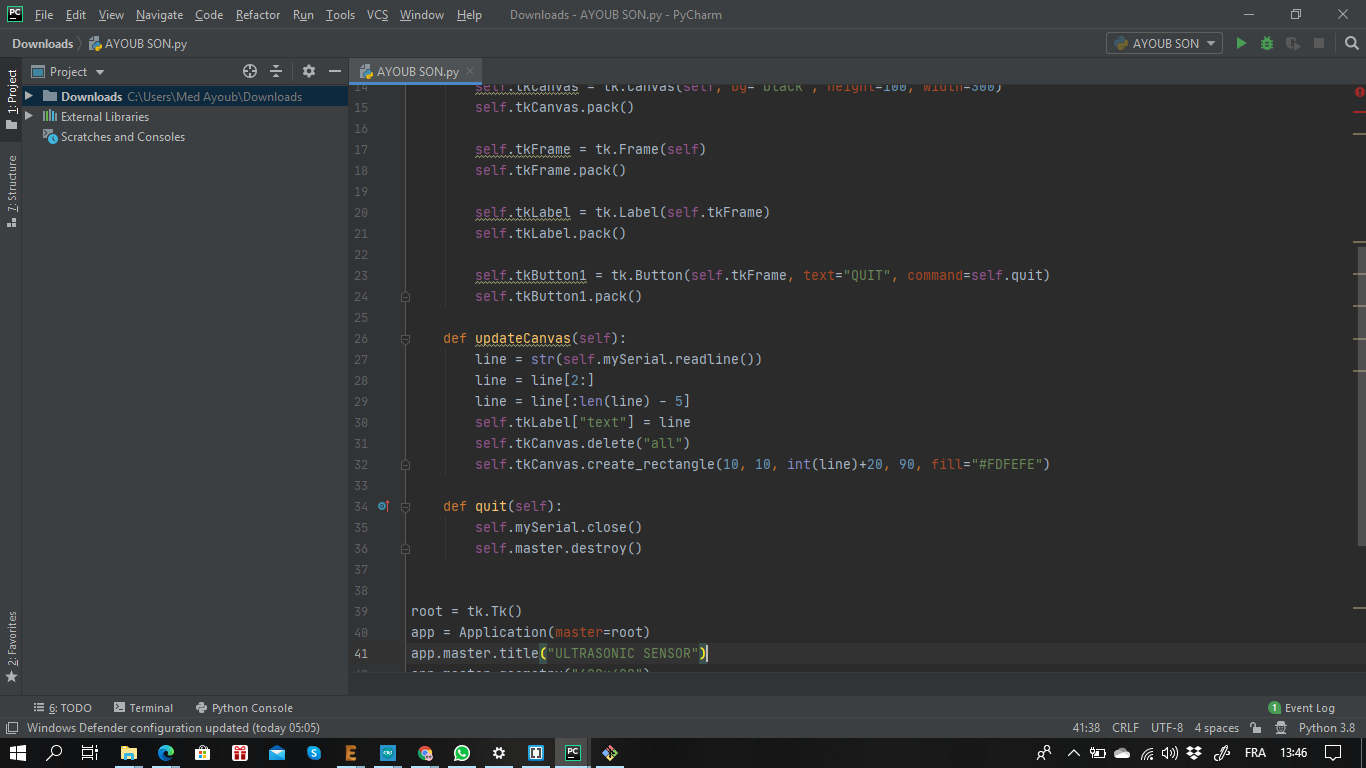This screenshot has width=1366, height=768.
Task: Run the AYOUB SON configuration
Action: tap(1241, 43)
